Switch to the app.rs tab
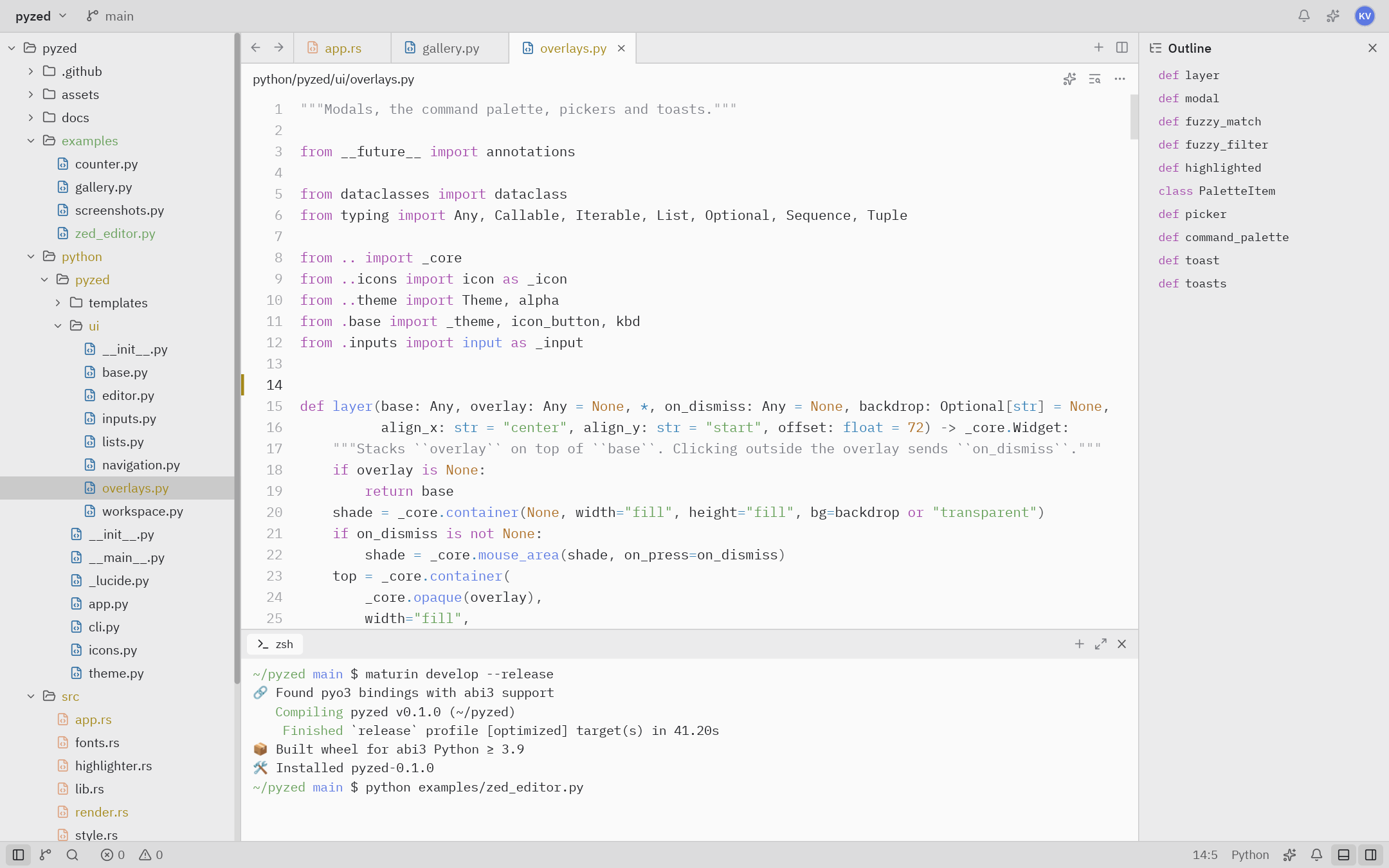This screenshot has width=1389, height=868. coord(343,48)
